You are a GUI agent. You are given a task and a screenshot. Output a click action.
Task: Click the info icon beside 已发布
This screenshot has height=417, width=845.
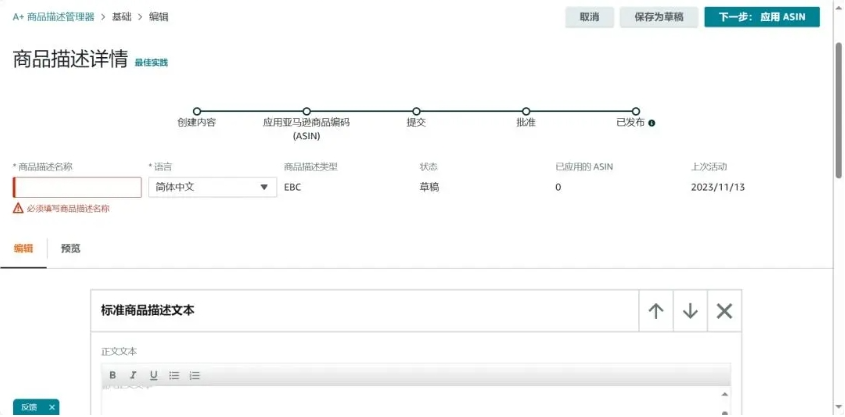[652, 123]
